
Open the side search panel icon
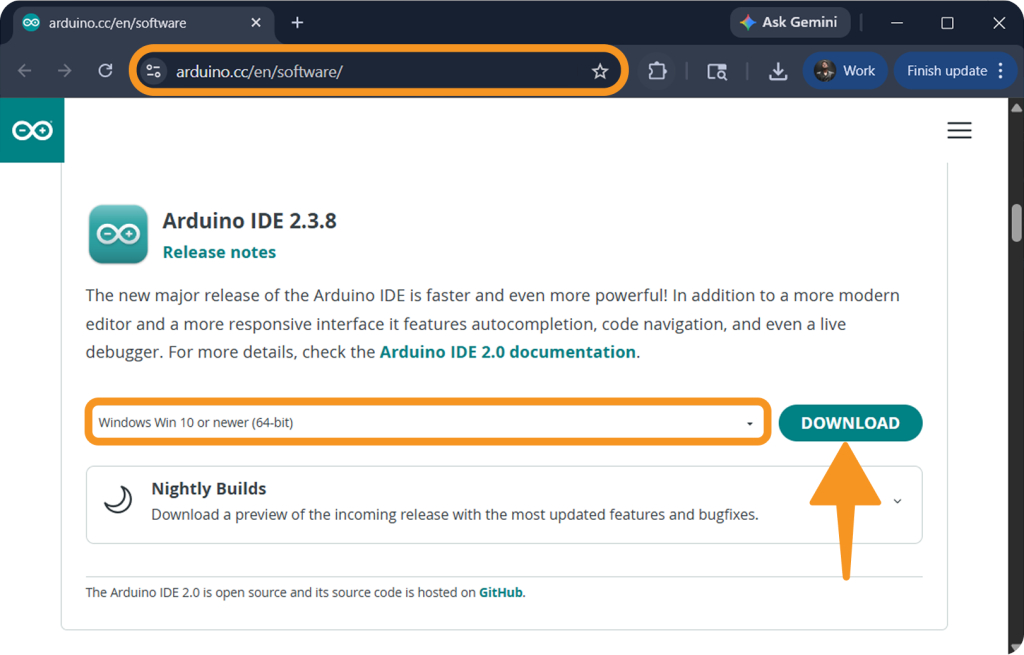click(717, 70)
